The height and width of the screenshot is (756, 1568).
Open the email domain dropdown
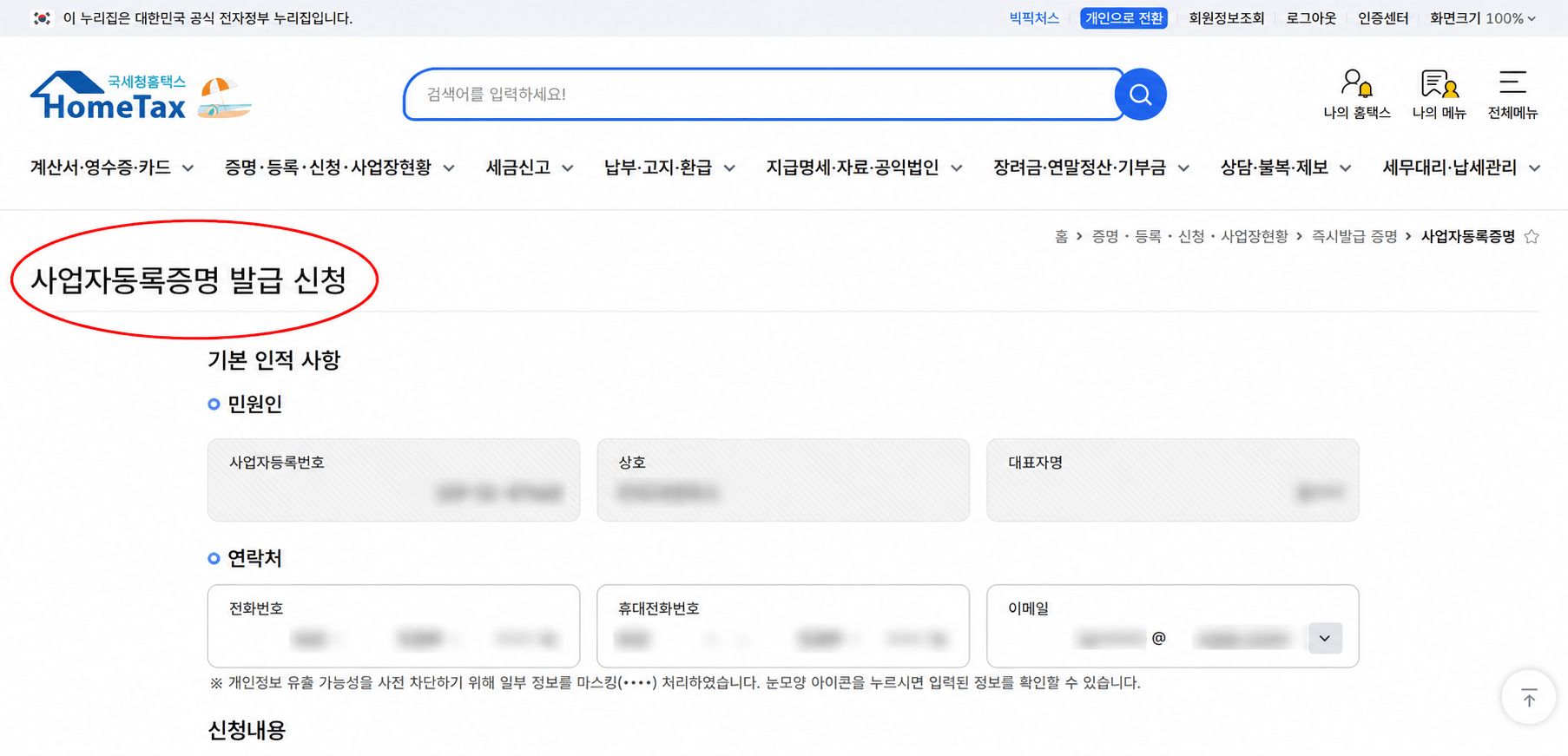click(1324, 639)
